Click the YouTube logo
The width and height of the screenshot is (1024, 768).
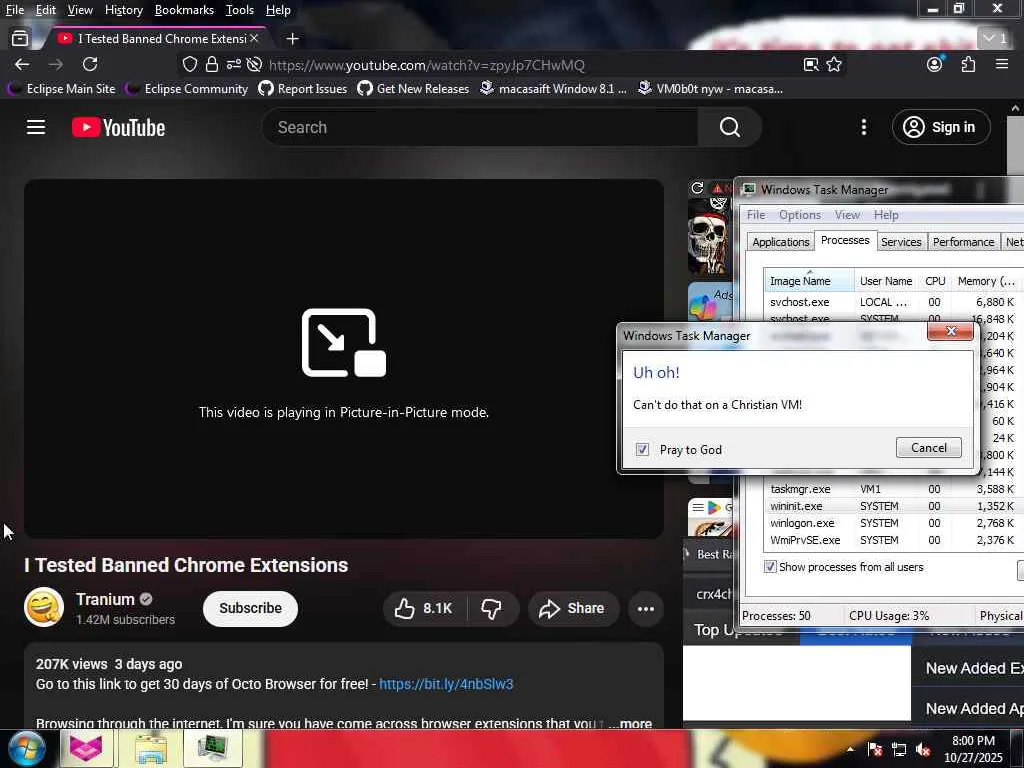(118, 127)
